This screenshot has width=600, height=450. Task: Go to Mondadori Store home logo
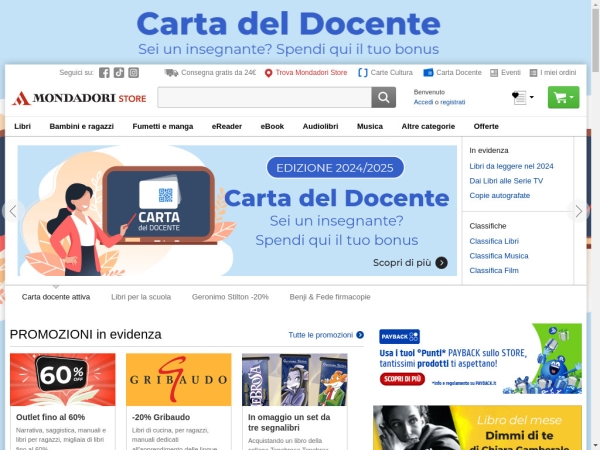pos(79,98)
